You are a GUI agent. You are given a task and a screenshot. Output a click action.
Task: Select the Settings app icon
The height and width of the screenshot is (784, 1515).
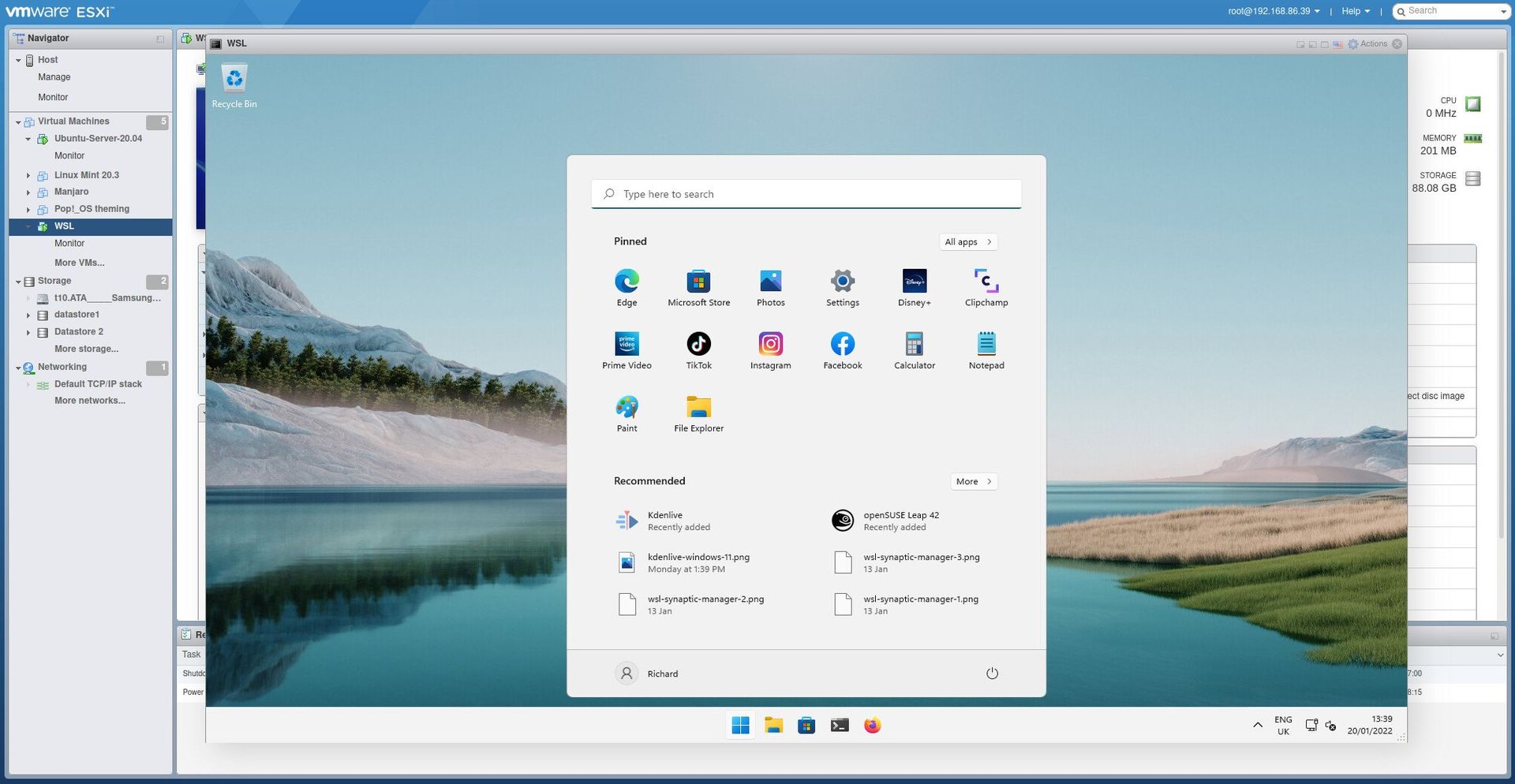[x=842, y=286]
